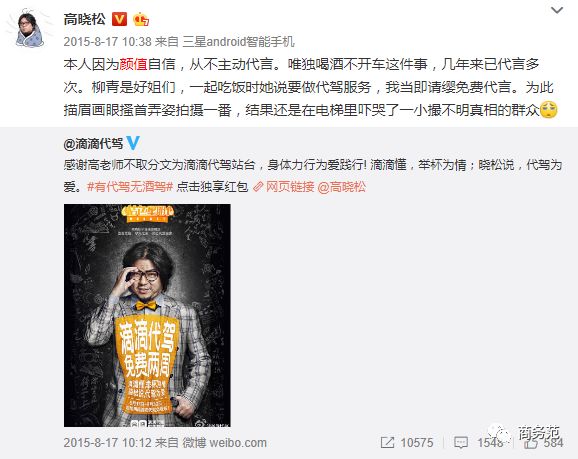The width and height of the screenshot is (578, 459).
Task: Like the post with thumbs-up icon
Action: point(532,442)
